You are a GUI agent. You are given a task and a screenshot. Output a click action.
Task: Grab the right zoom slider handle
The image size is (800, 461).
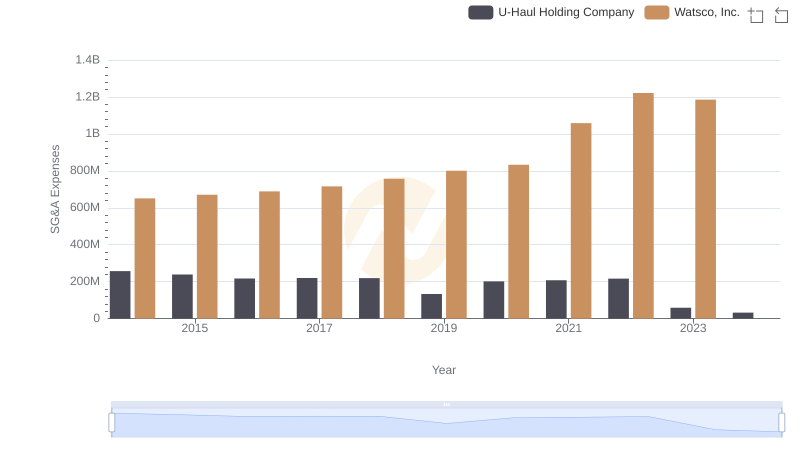coord(781,423)
